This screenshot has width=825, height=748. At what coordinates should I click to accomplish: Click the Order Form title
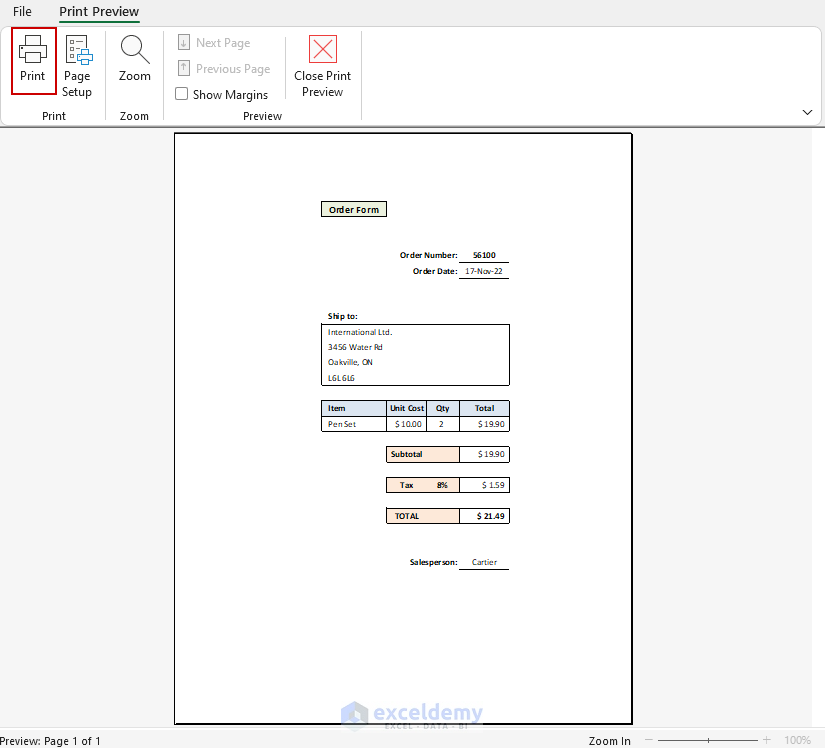click(x=354, y=209)
